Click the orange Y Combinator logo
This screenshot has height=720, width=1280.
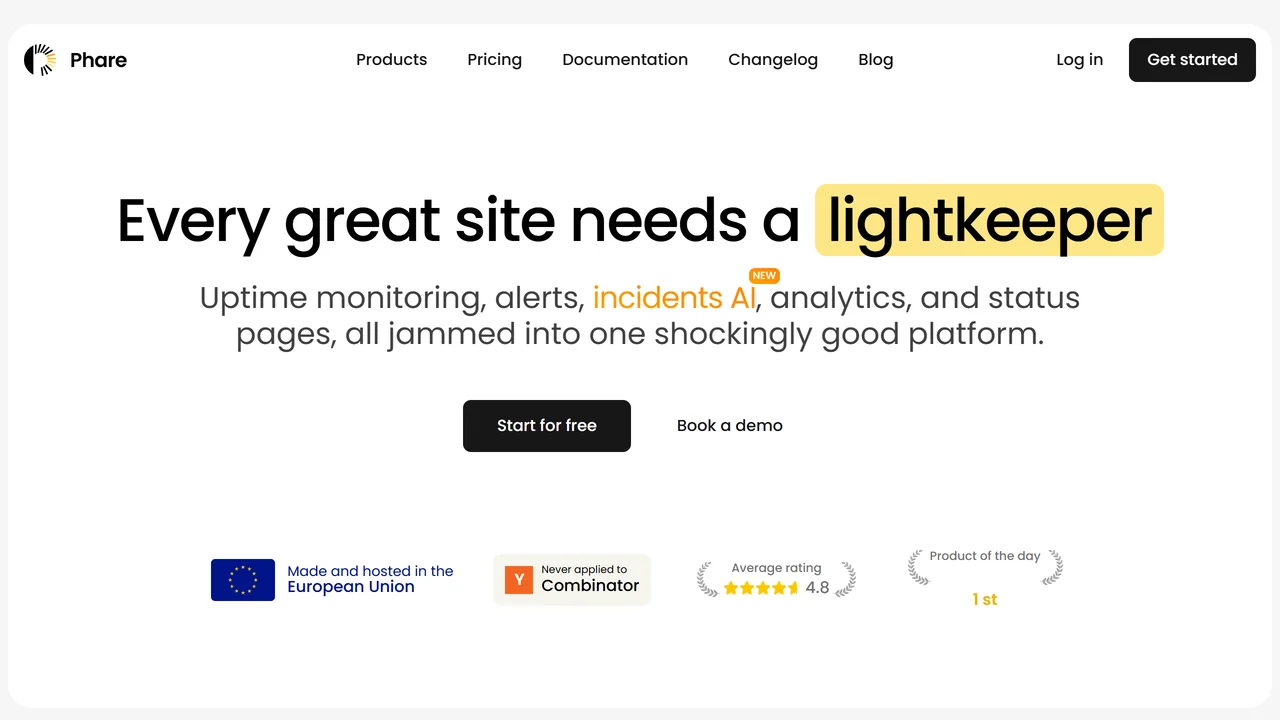click(x=519, y=580)
